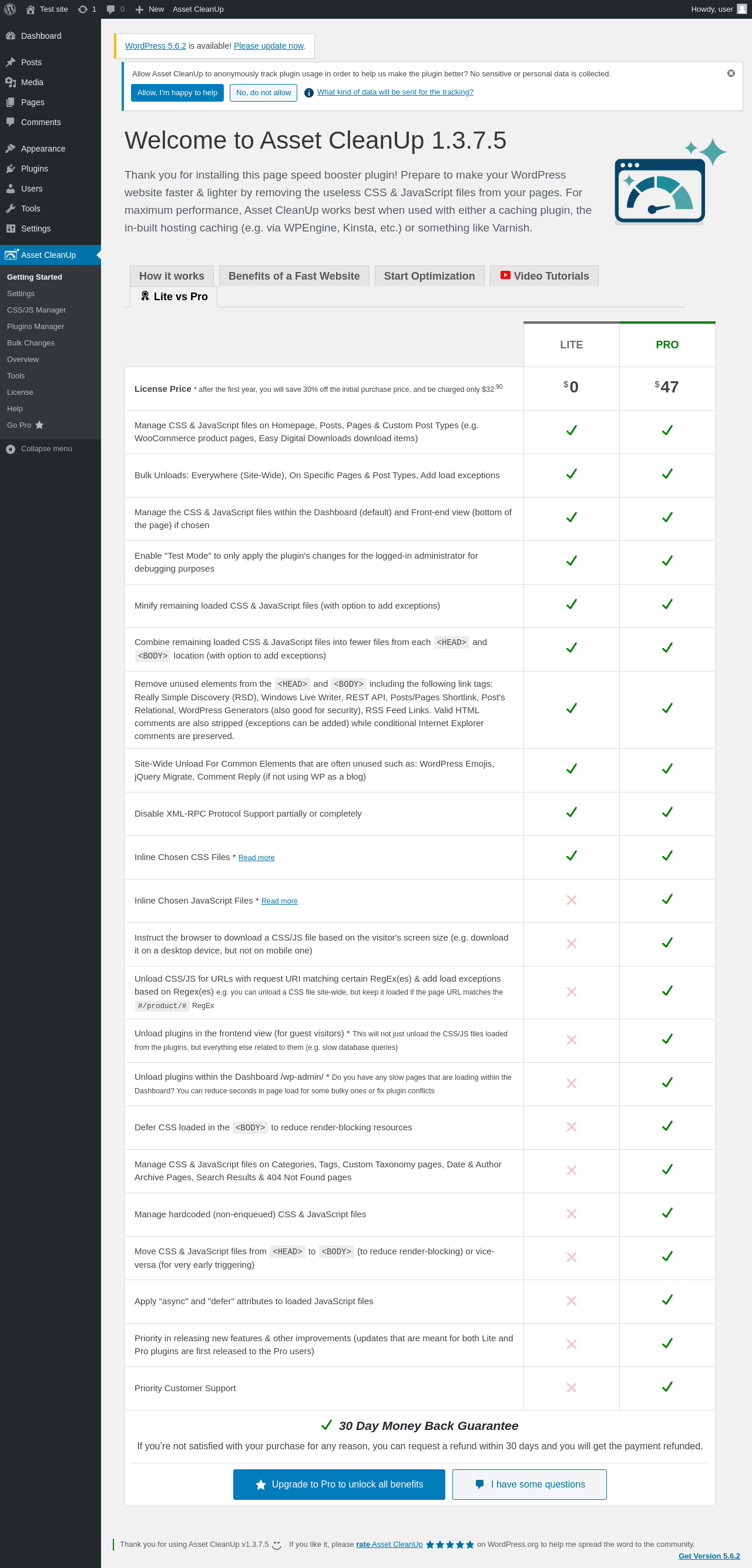Read more about Inline Chosen CSS Files
This screenshot has width=752, height=1568.
coord(256,857)
